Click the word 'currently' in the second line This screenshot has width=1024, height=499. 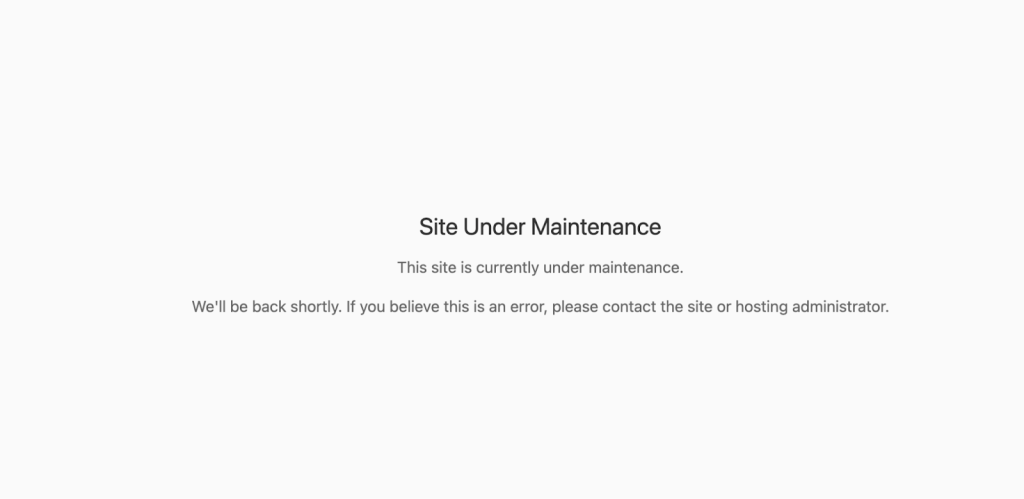click(507, 268)
